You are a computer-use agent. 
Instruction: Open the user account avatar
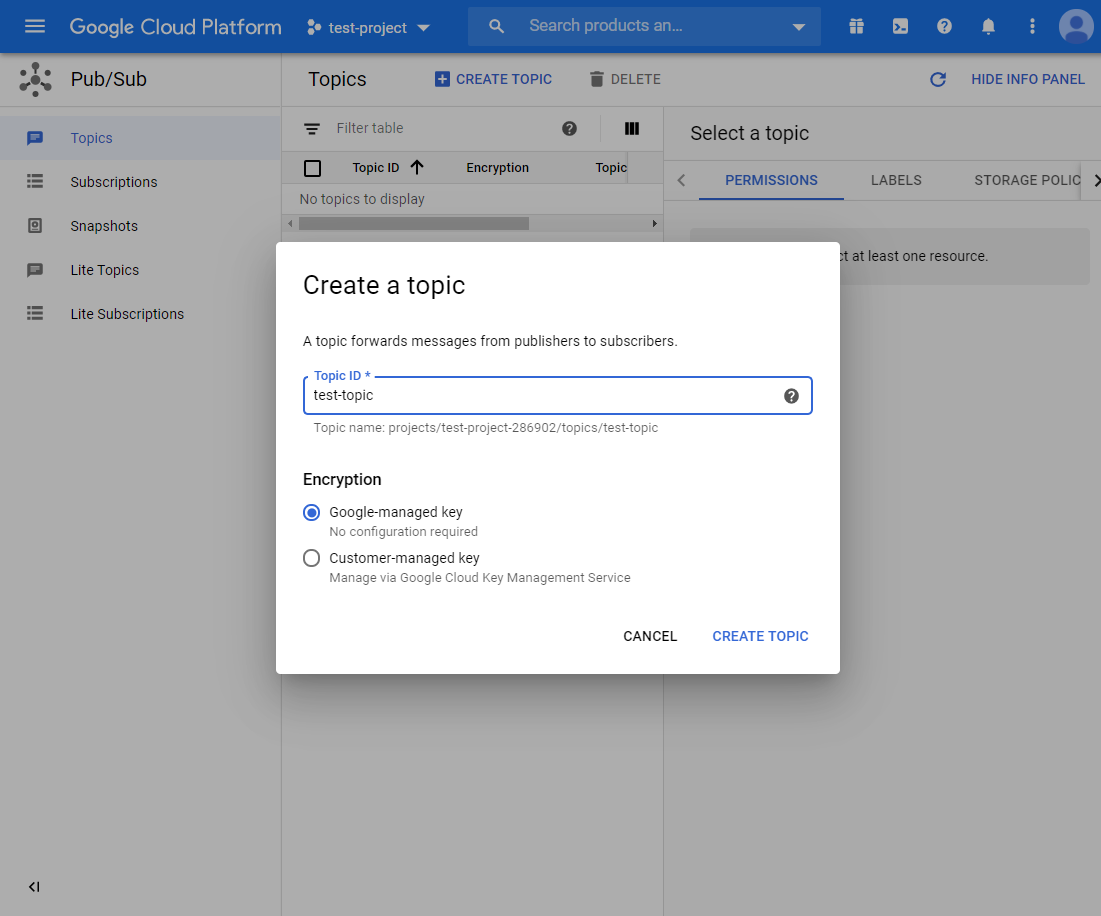pos(1076,27)
